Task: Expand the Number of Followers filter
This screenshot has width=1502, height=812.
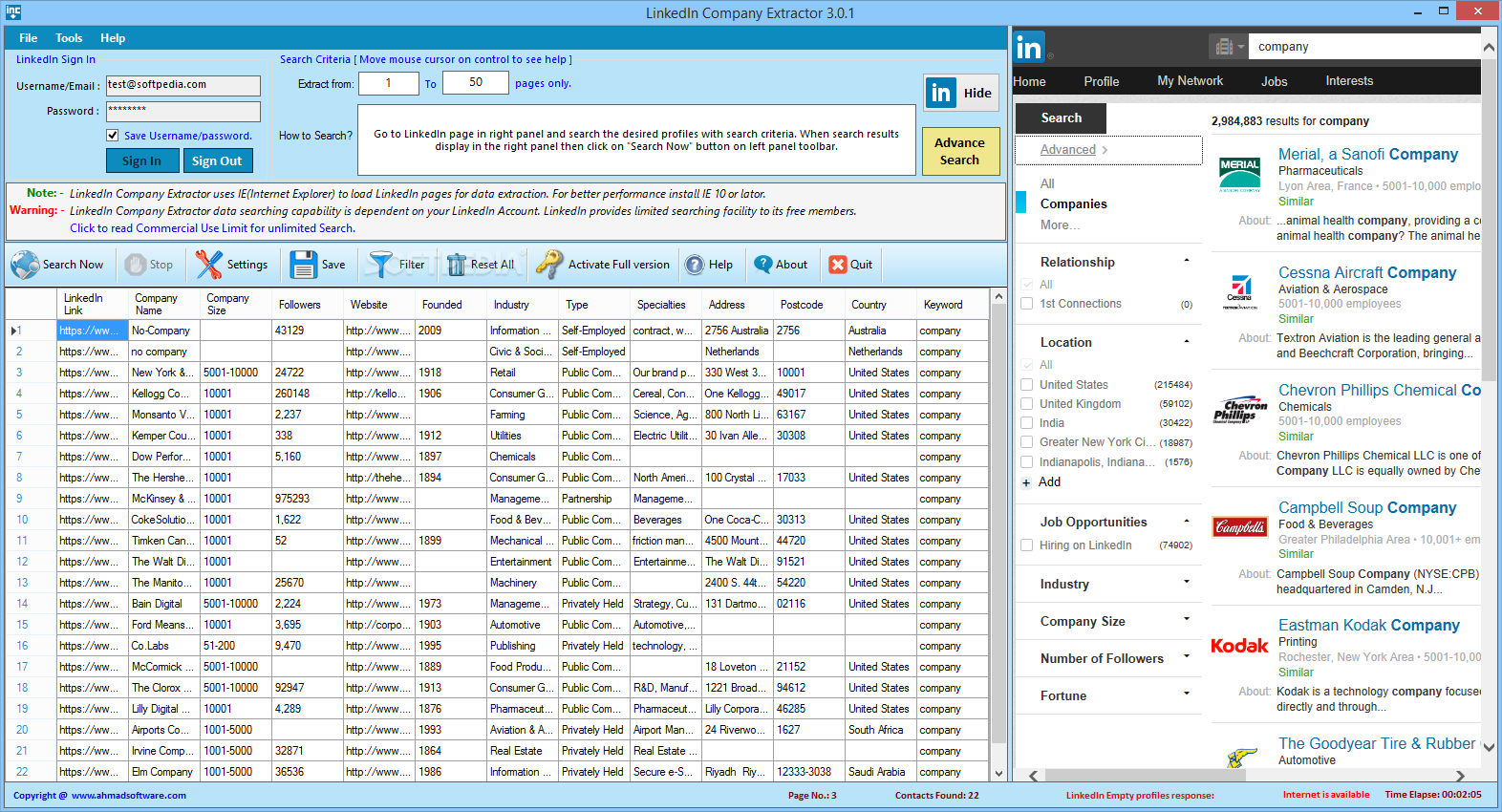Action: [x=1187, y=656]
